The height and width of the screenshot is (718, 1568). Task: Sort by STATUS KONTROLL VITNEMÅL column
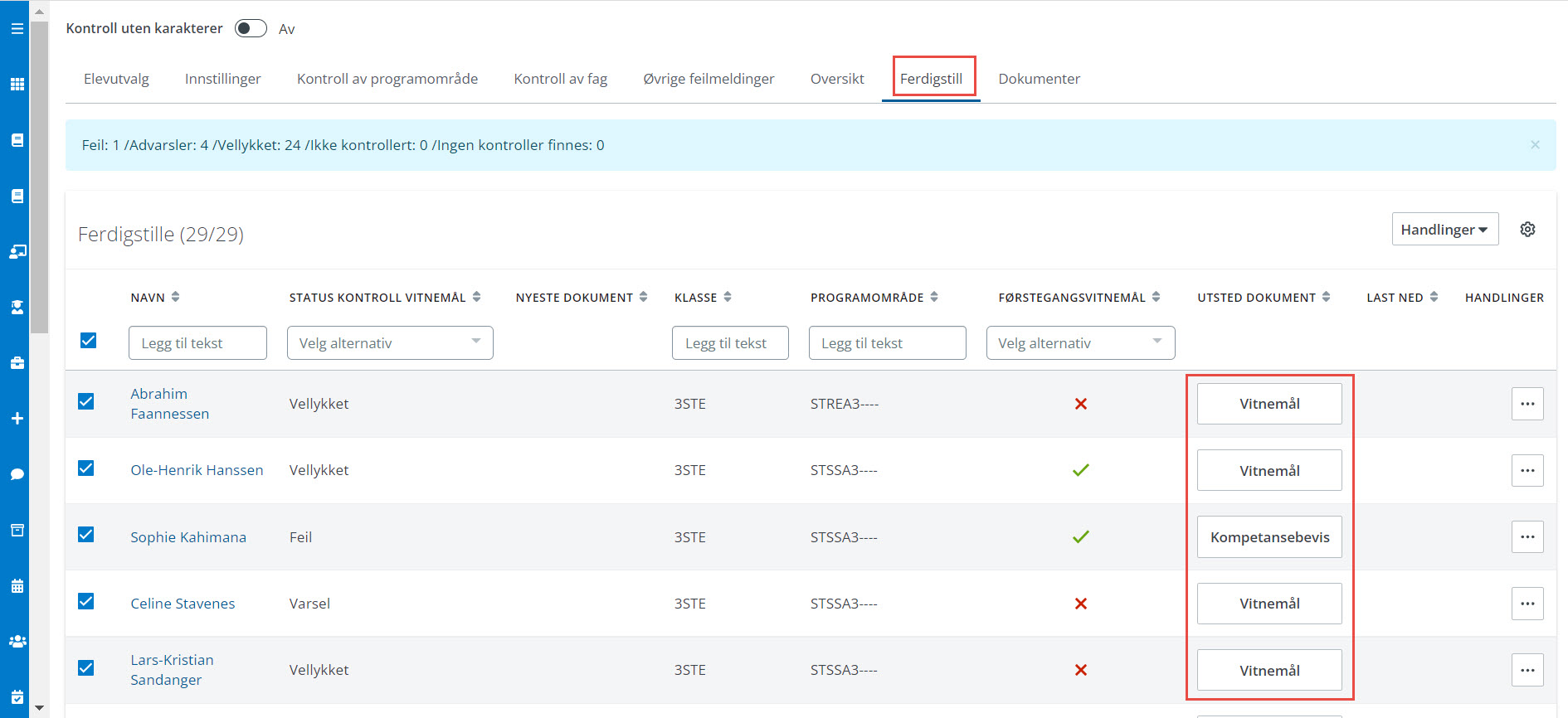pos(476,297)
